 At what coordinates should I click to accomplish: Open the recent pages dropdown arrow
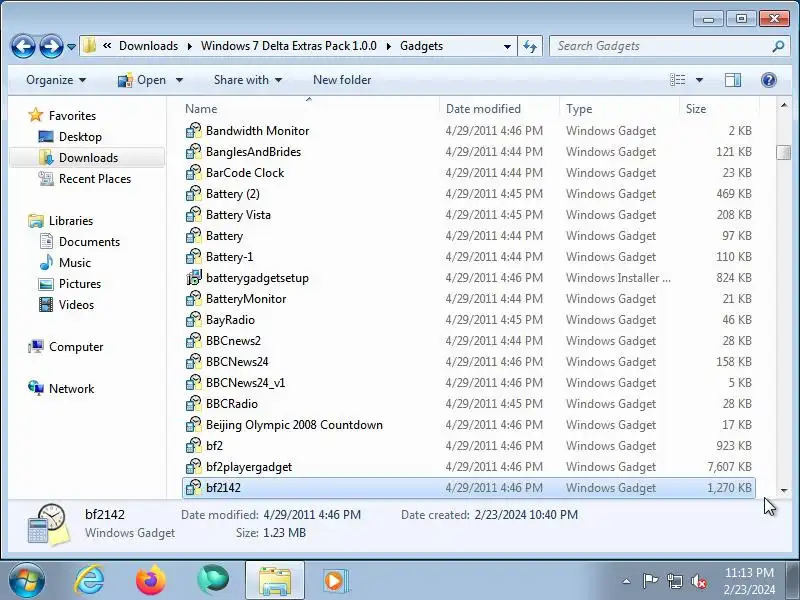click(x=71, y=47)
